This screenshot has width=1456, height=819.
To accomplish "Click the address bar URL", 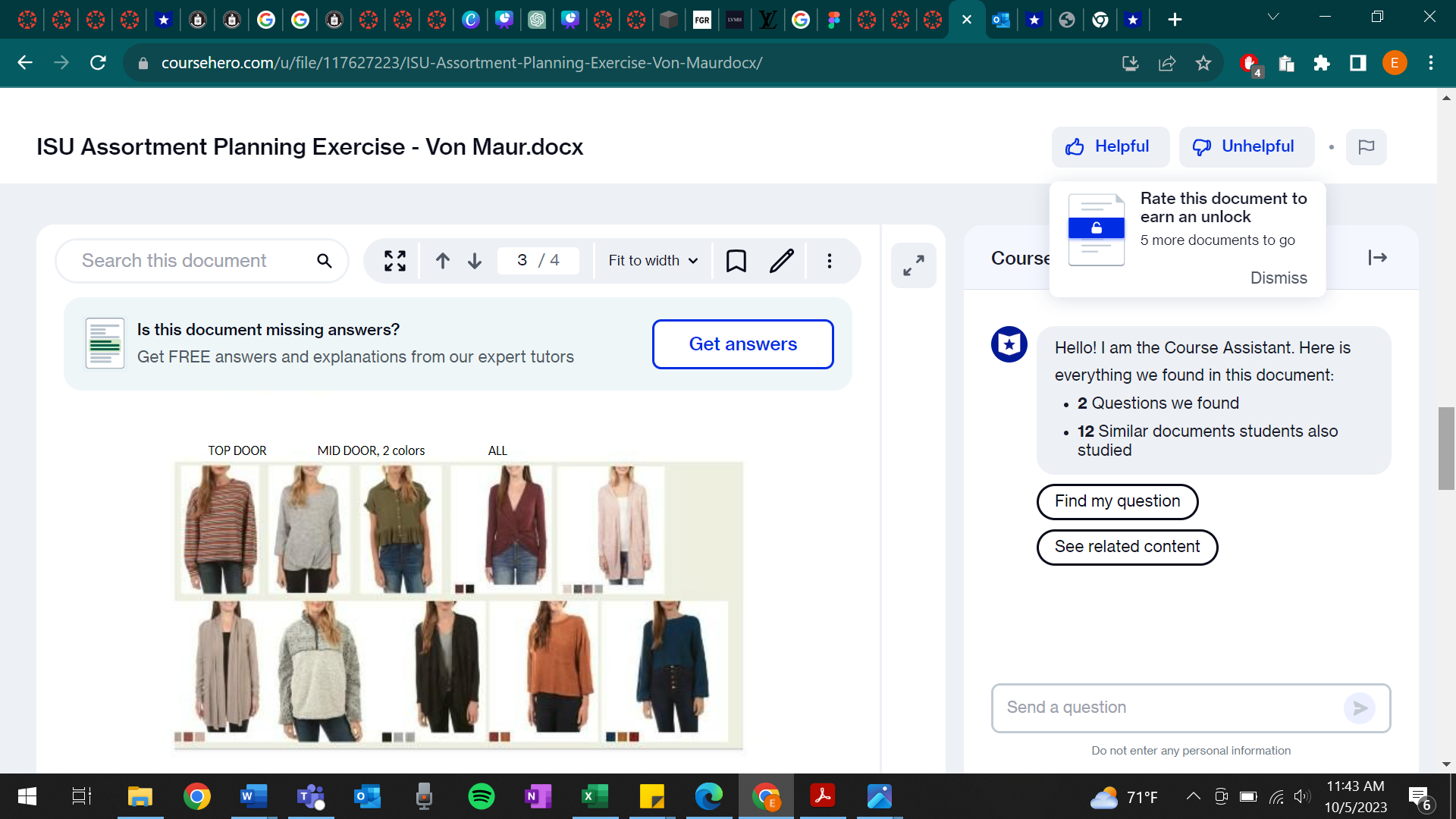I will tap(461, 63).
